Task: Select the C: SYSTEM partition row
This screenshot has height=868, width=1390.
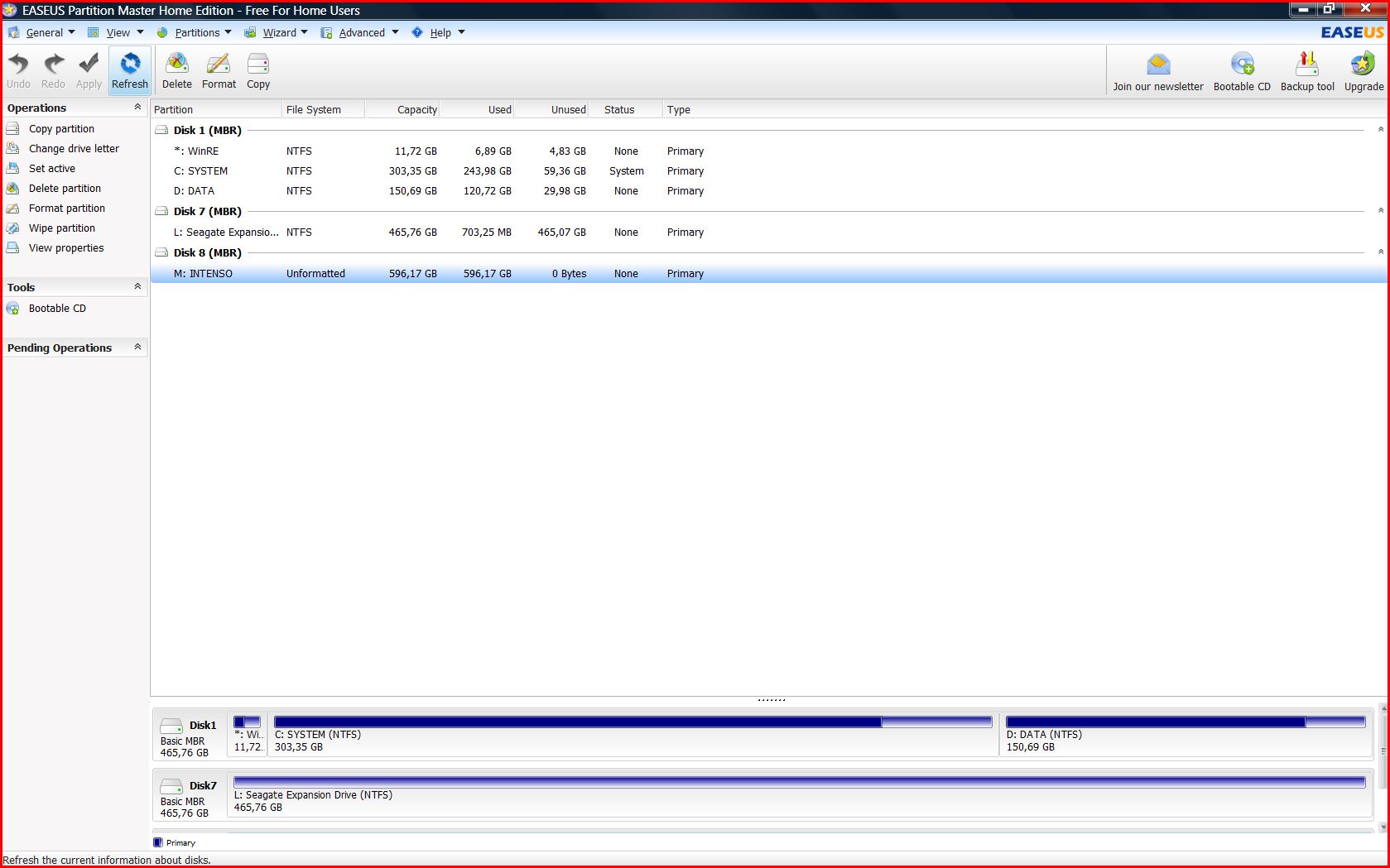Action: (x=768, y=171)
